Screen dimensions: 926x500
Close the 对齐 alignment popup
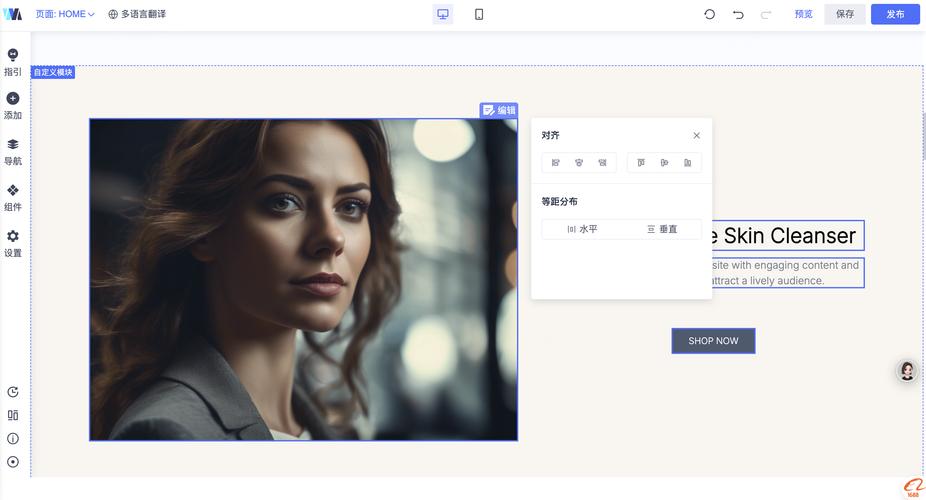pyautogui.click(x=697, y=136)
